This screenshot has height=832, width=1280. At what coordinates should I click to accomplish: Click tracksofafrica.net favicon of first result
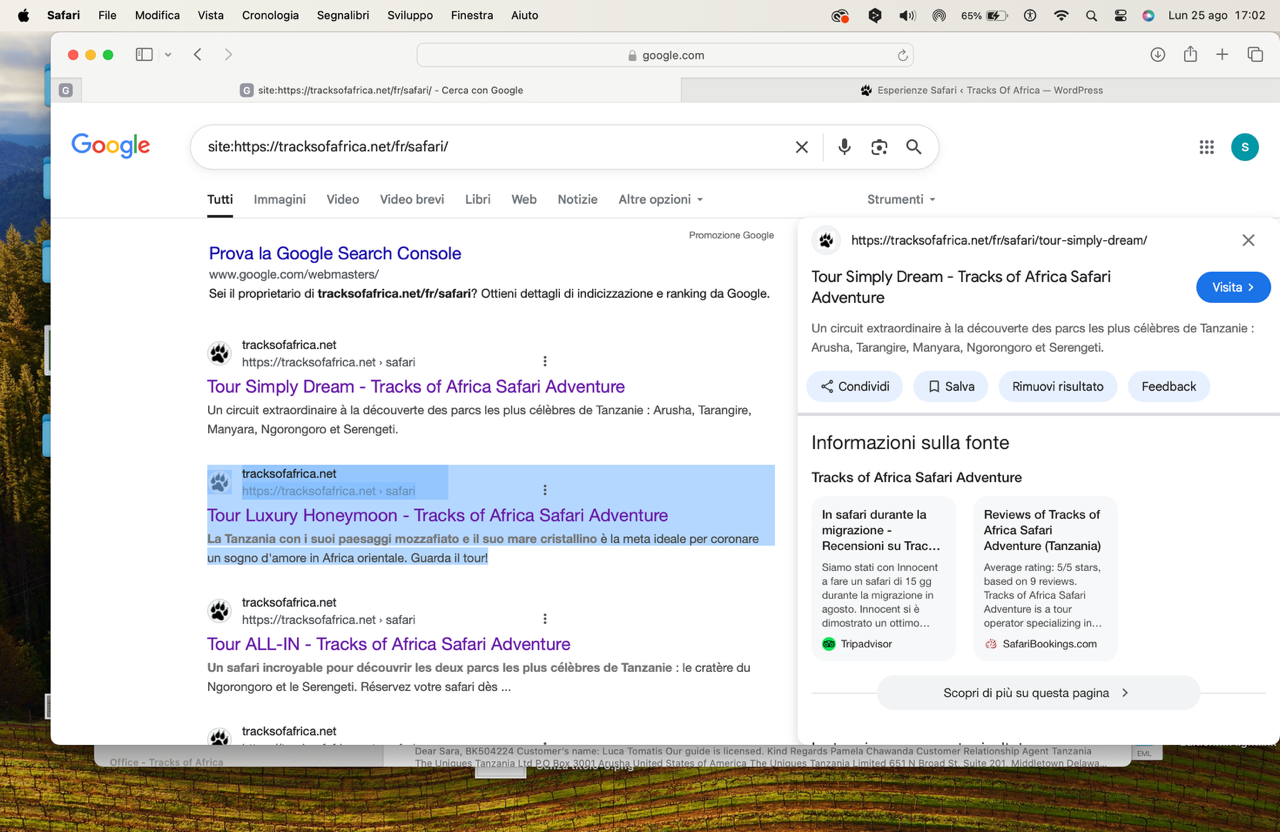[x=219, y=353]
